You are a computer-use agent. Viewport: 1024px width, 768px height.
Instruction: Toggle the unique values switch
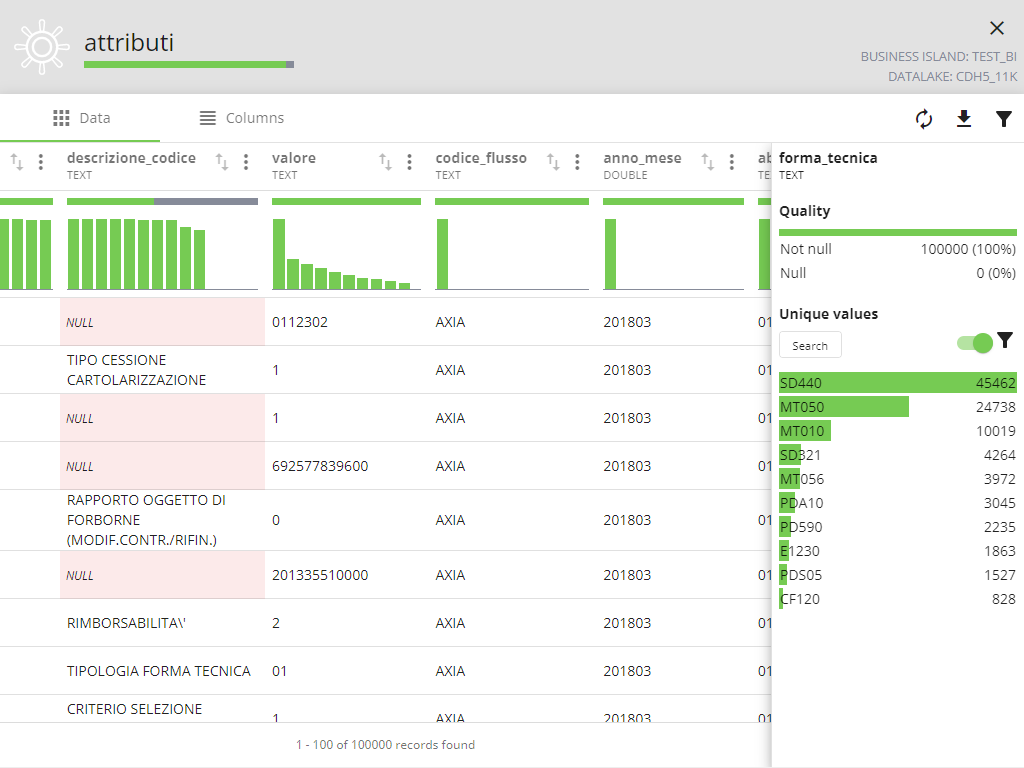point(974,343)
